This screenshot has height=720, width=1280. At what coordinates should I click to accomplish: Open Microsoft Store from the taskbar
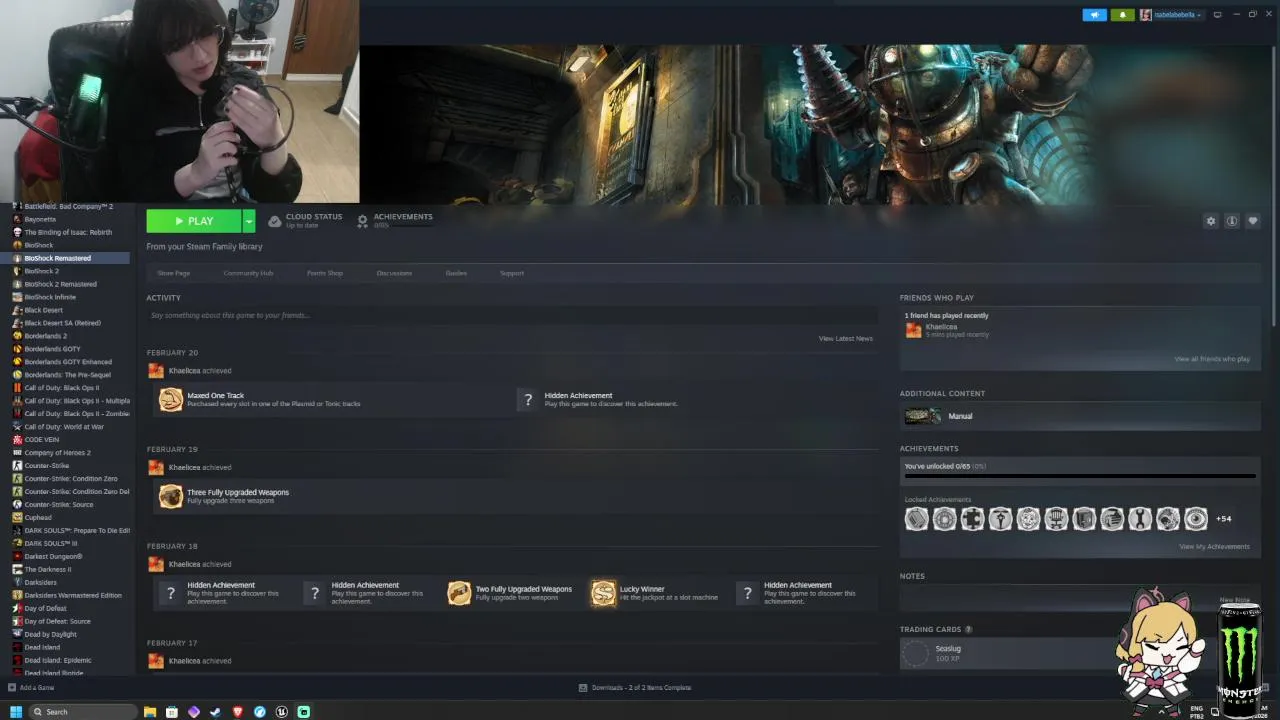(x=172, y=712)
